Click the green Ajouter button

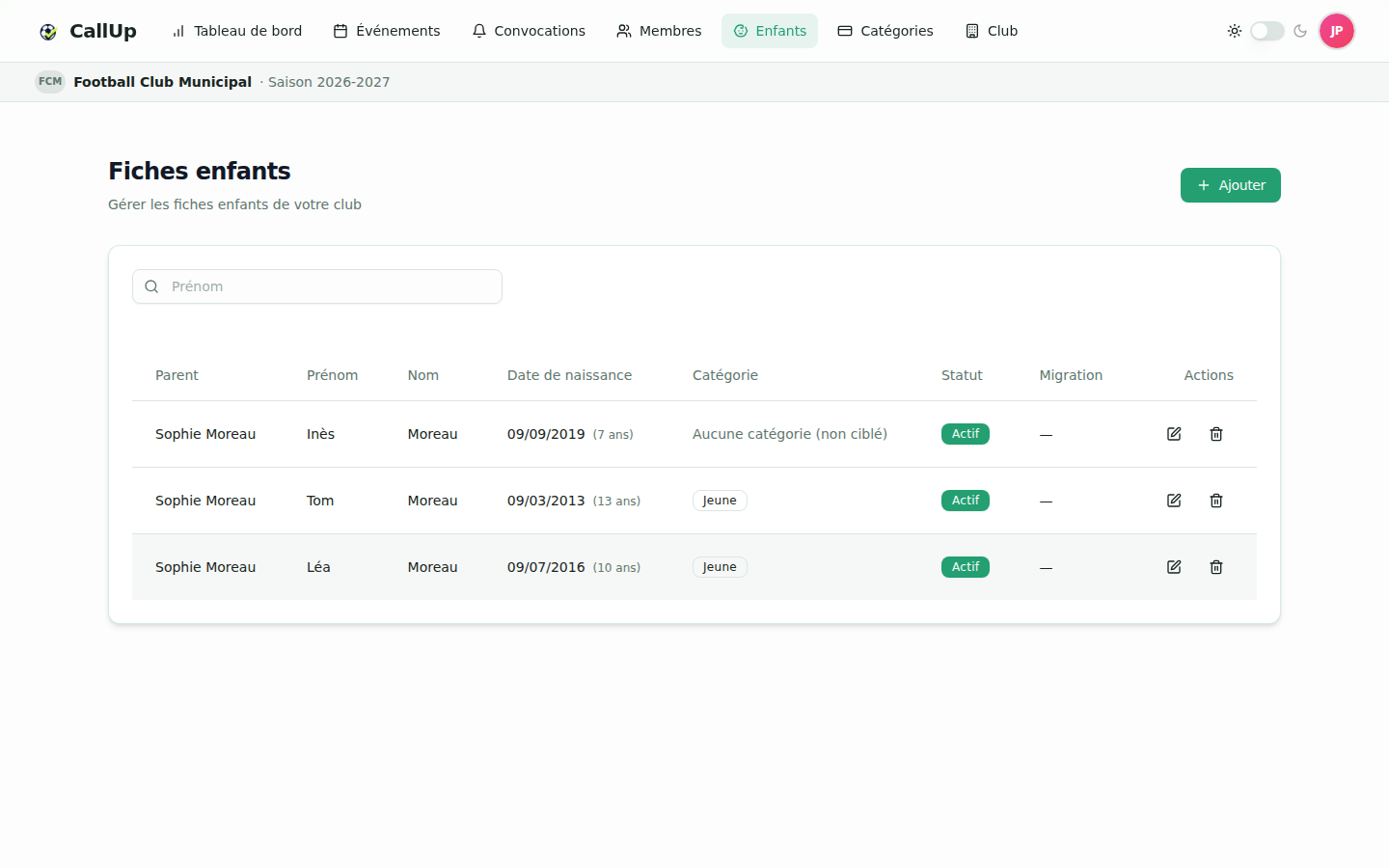[x=1231, y=185]
